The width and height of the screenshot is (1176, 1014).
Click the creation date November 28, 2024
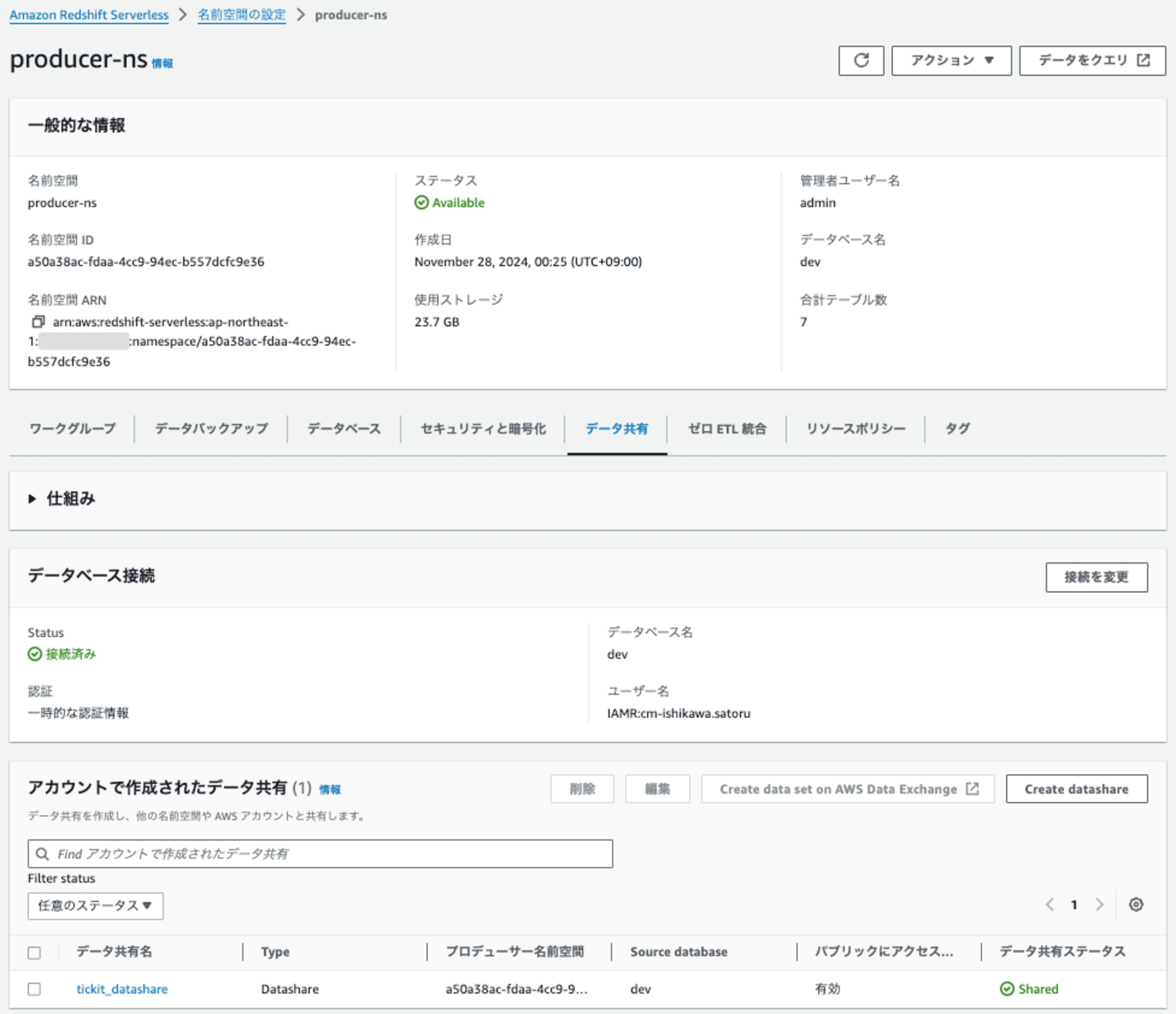[x=528, y=262]
